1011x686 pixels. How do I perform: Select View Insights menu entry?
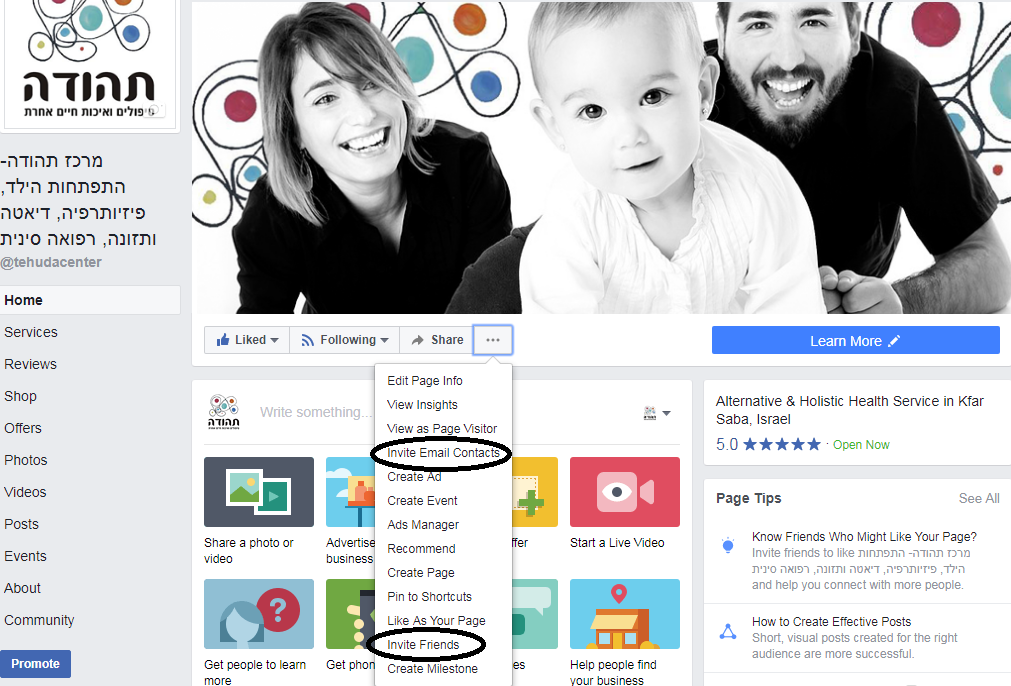[422, 405]
